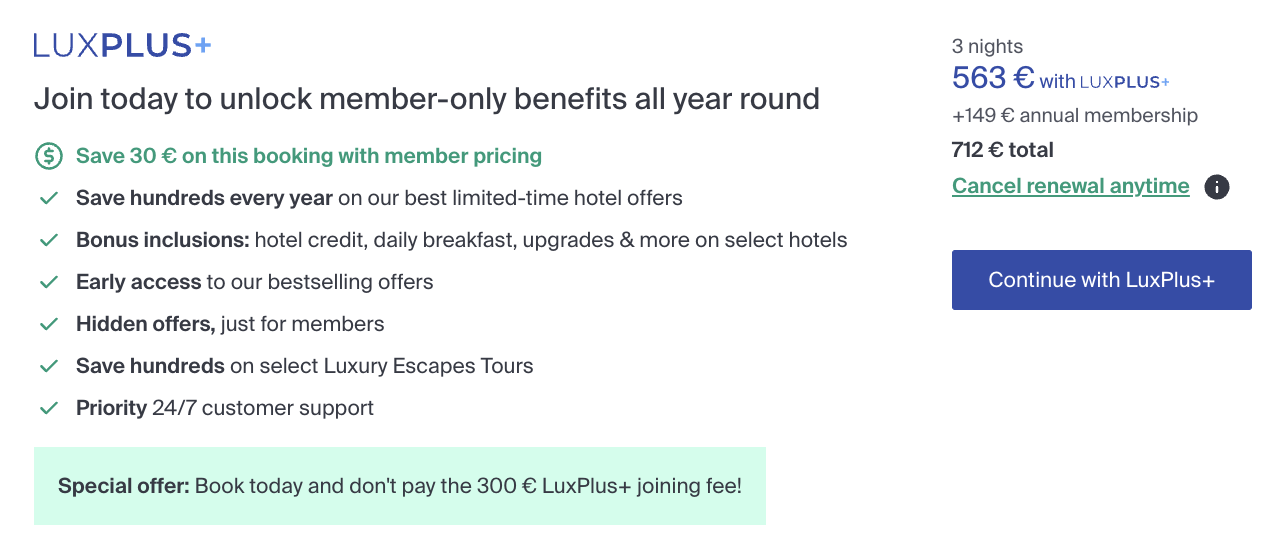Click Continue with LuxPlus+ button

[x=1102, y=280]
